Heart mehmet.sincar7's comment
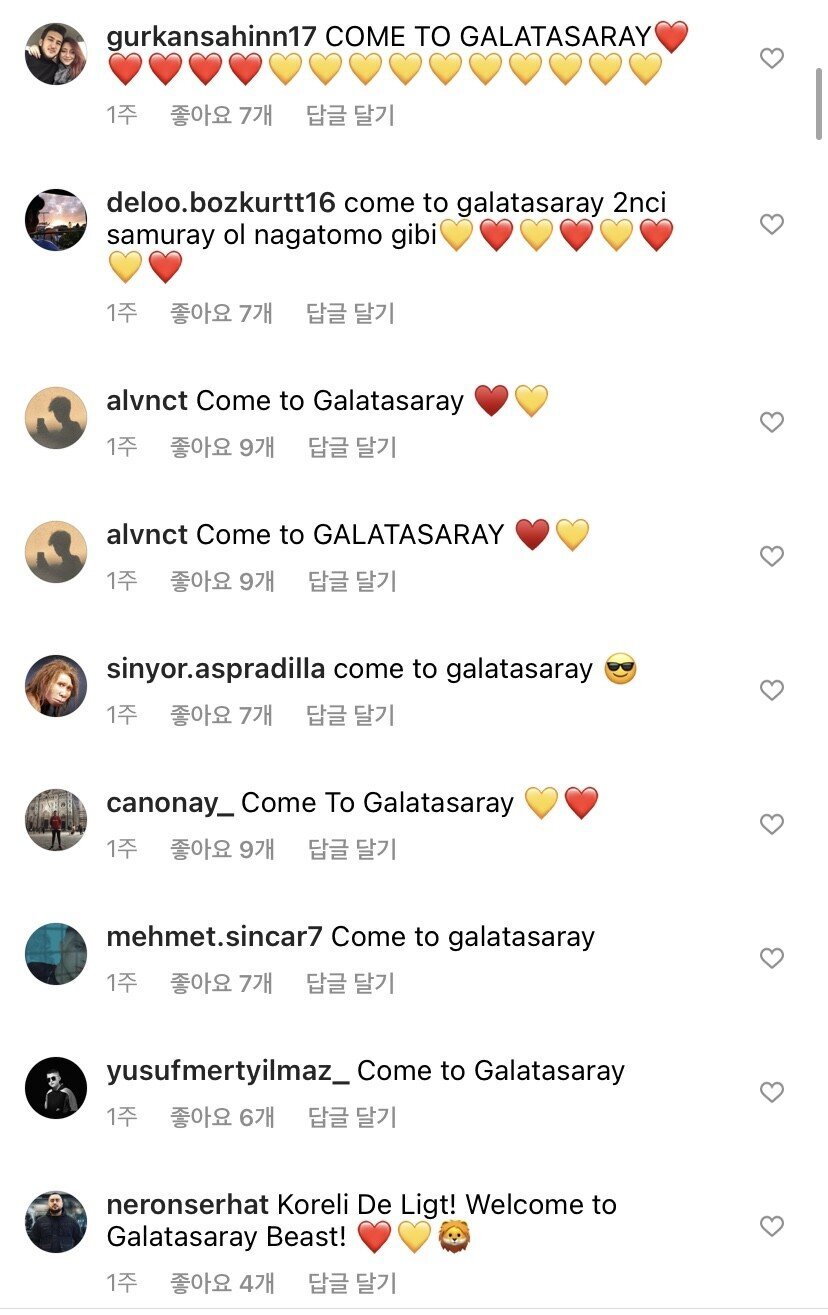This screenshot has height=1315, width=828. pyautogui.click(x=772, y=958)
